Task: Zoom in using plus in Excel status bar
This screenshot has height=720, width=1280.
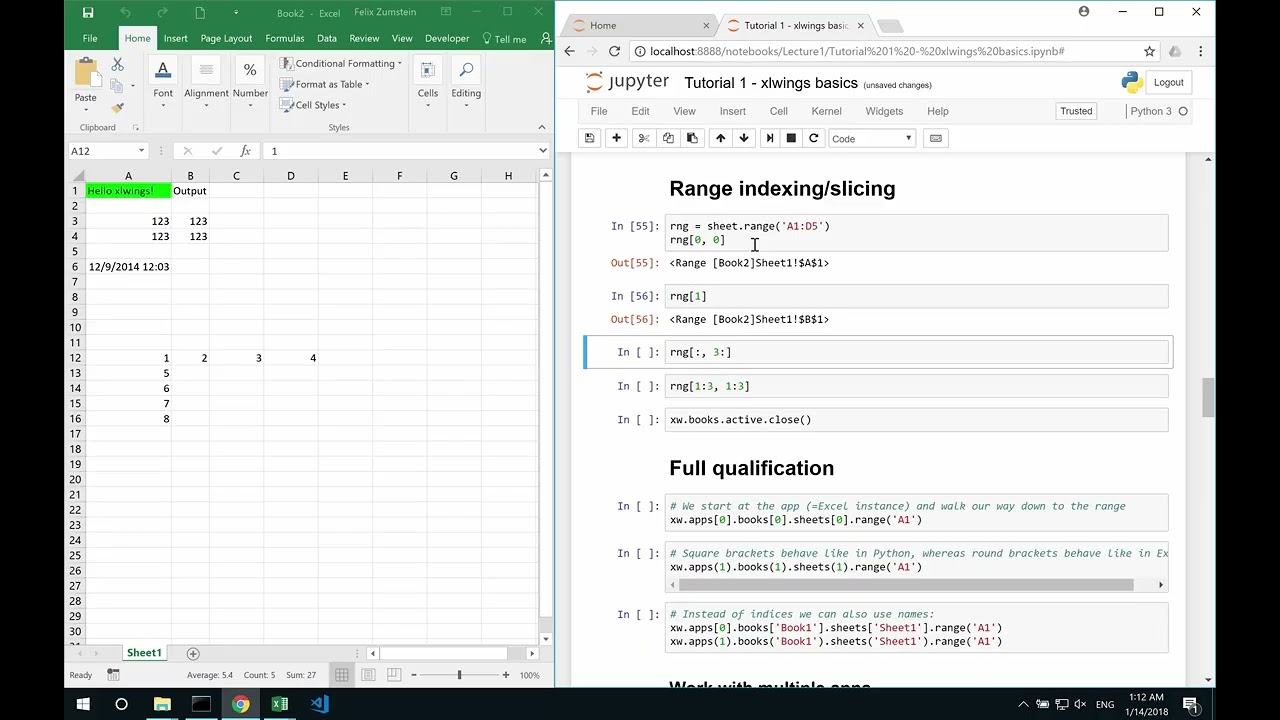Action: (505, 675)
